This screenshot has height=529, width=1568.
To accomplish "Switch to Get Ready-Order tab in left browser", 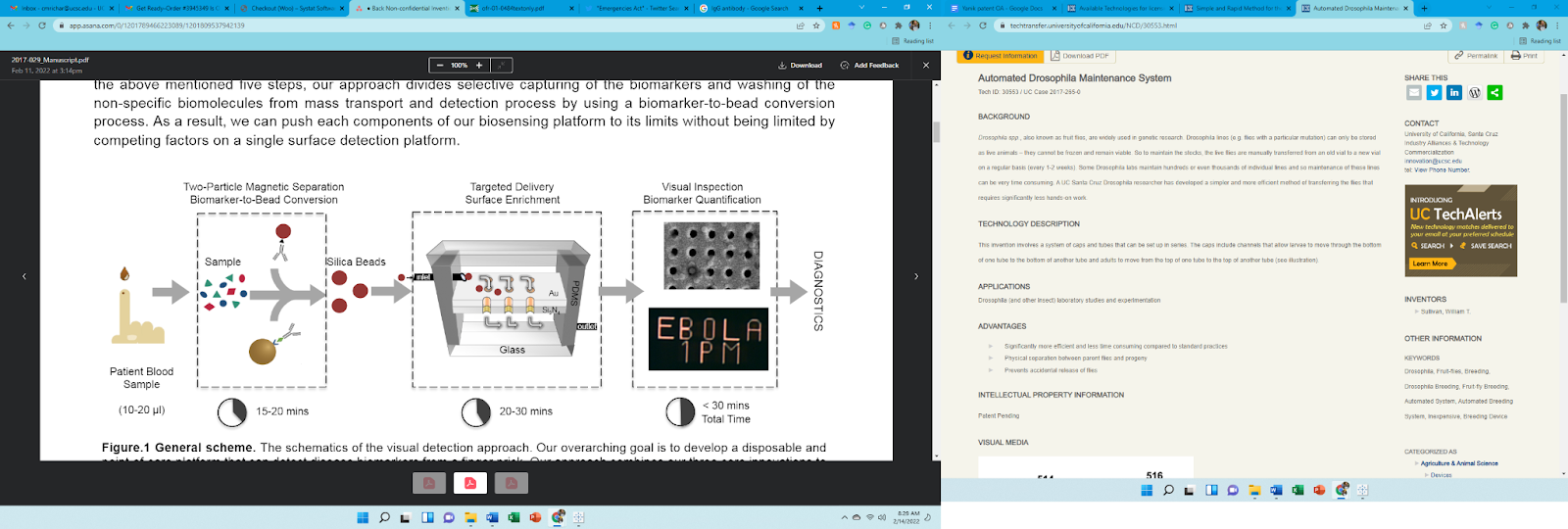I will click(x=174, y=8).
